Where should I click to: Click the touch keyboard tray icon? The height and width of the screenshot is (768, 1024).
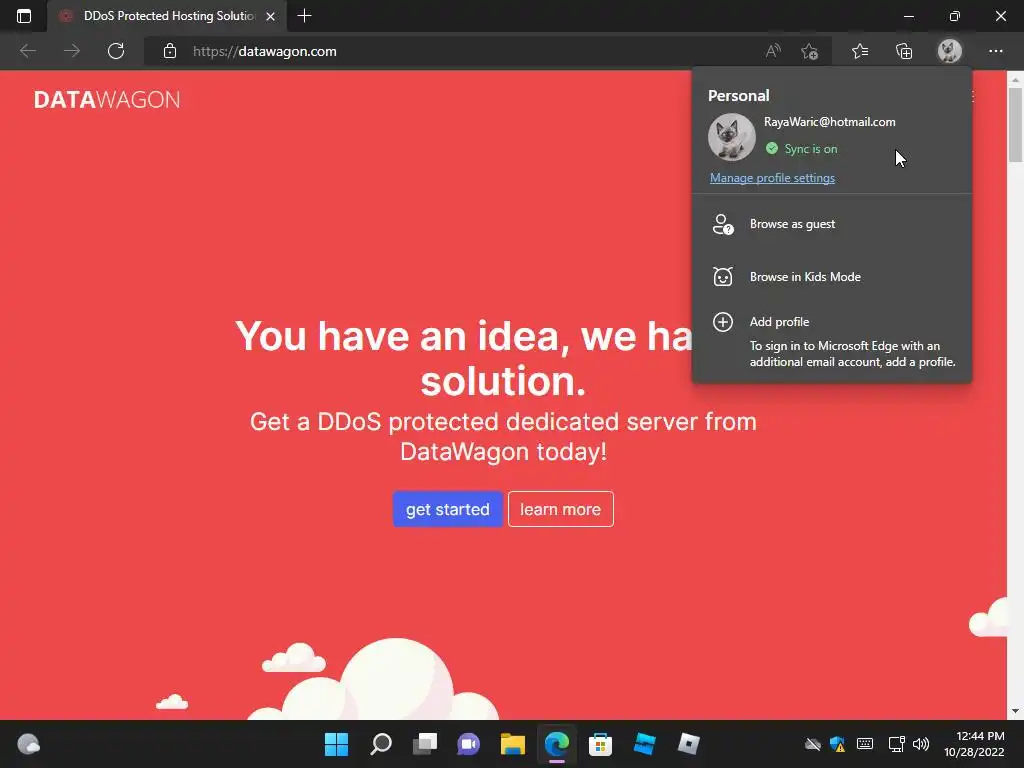pyautogui.click(x=865, y=744)
